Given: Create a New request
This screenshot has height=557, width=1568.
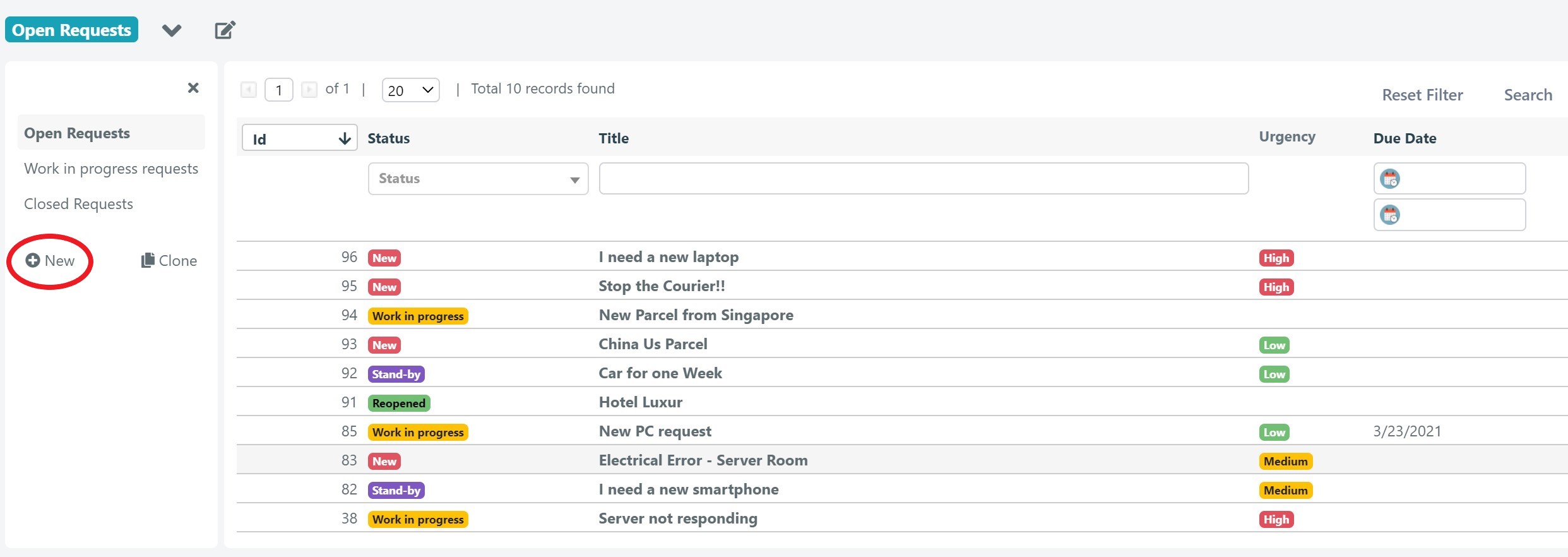Looking at the screenshot, I should pos(50,261).
